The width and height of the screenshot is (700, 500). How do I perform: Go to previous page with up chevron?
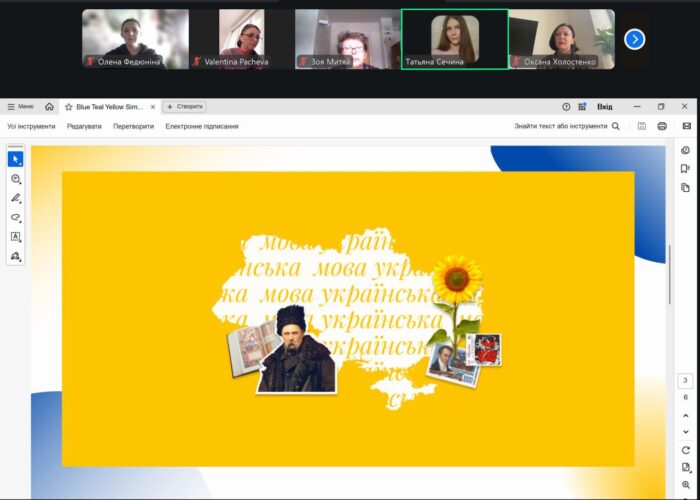click(685, 414)
